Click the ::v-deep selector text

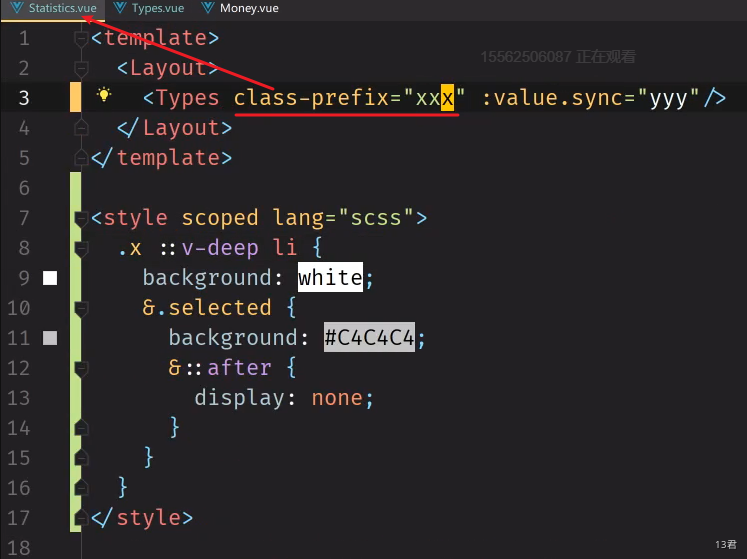pyautogui.click(x=209, y=248)
